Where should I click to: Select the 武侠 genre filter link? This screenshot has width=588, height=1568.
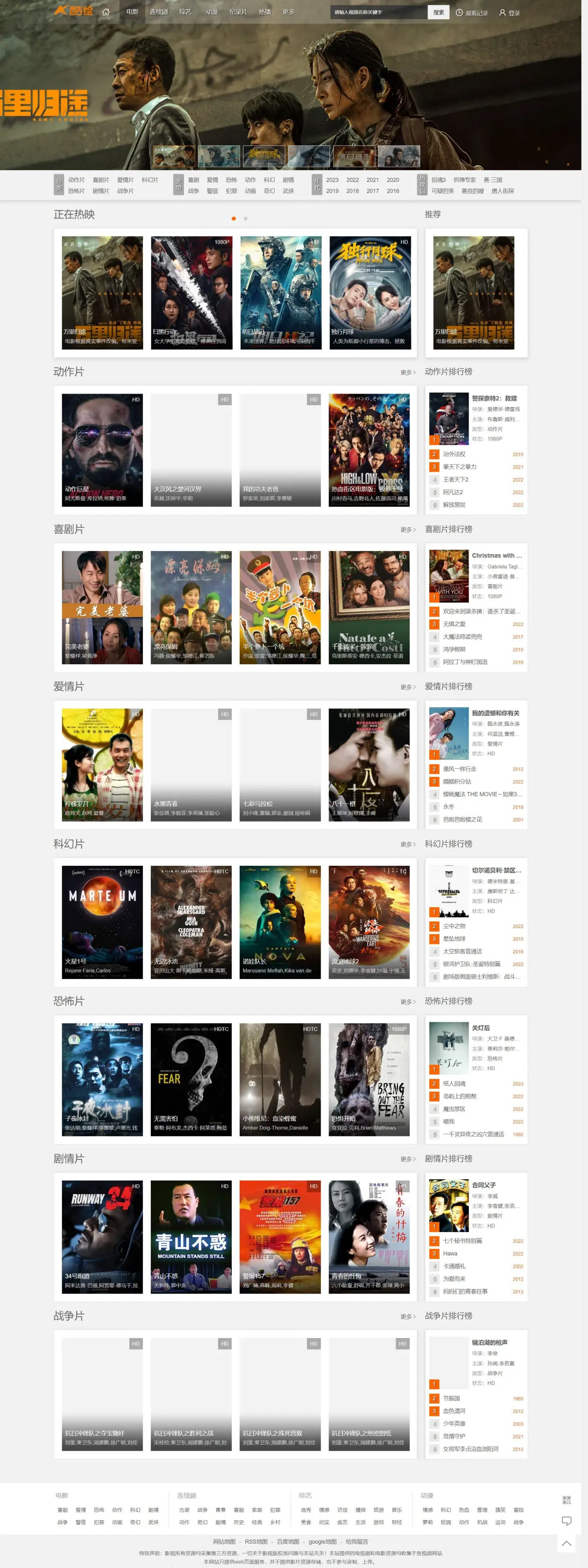288,191
